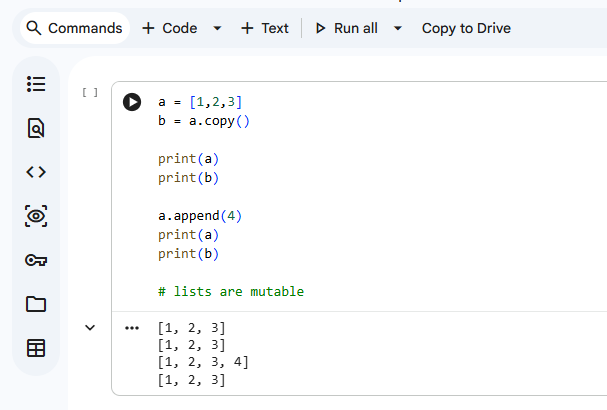Add a new Text cell
The height and width of the screenshot is (410, 607).
click(x=265, y=28)
